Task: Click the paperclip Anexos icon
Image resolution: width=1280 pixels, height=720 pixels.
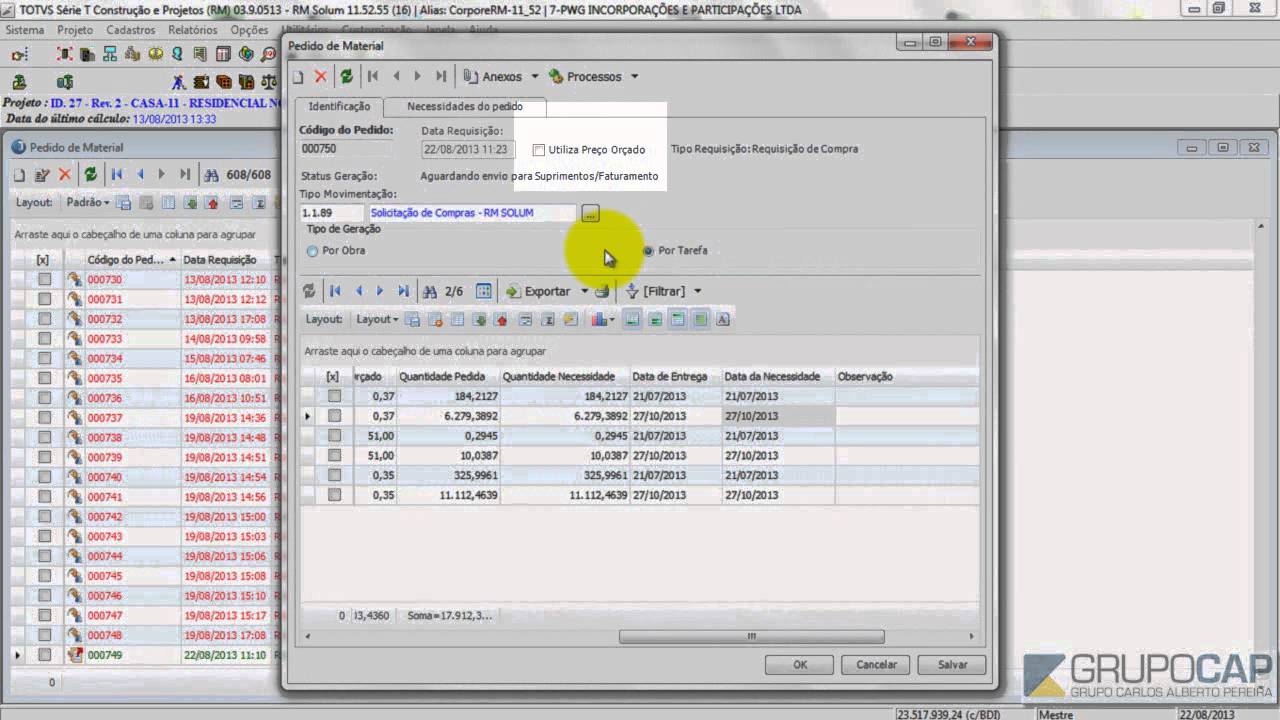Action: pos(471,77)
